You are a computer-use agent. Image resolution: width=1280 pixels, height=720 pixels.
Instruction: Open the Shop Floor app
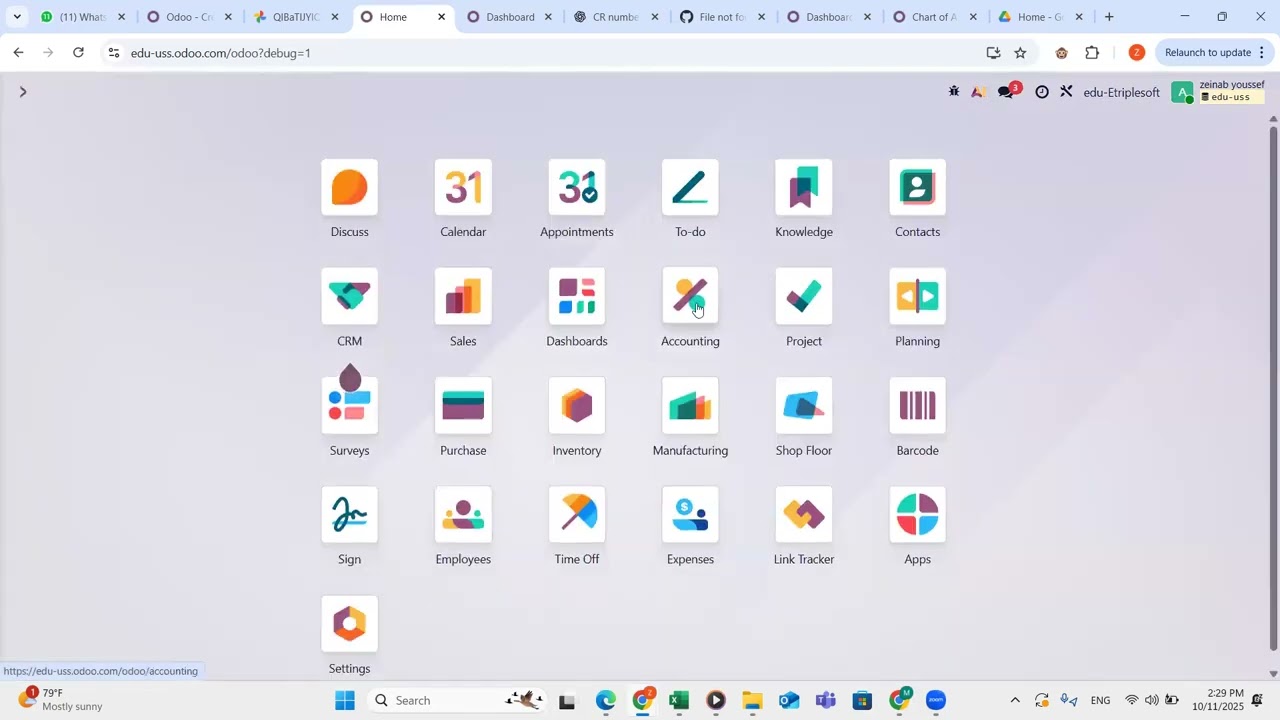coord(804,406)
